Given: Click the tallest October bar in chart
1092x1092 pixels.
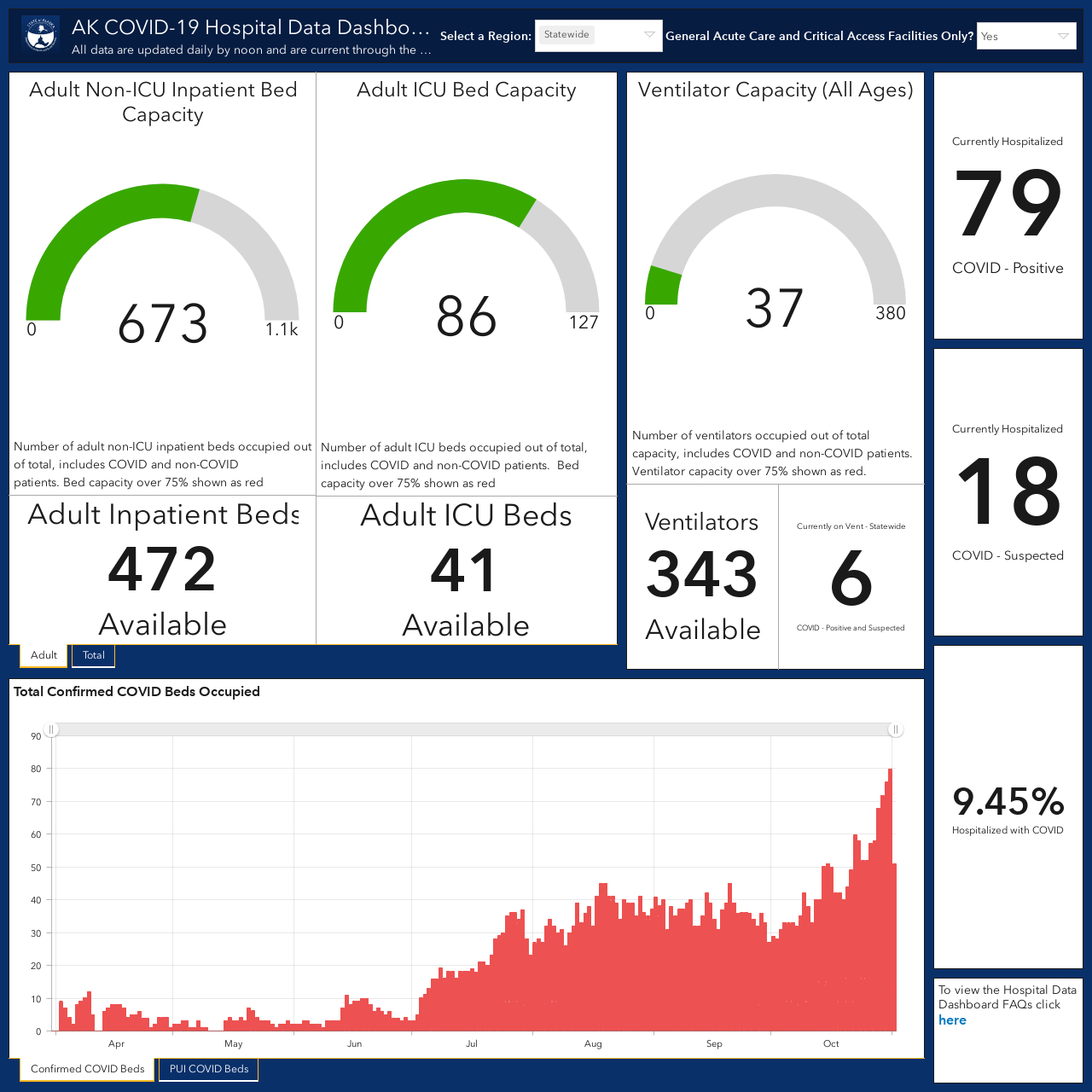Looking at the screenshot, I should [890, 899].
